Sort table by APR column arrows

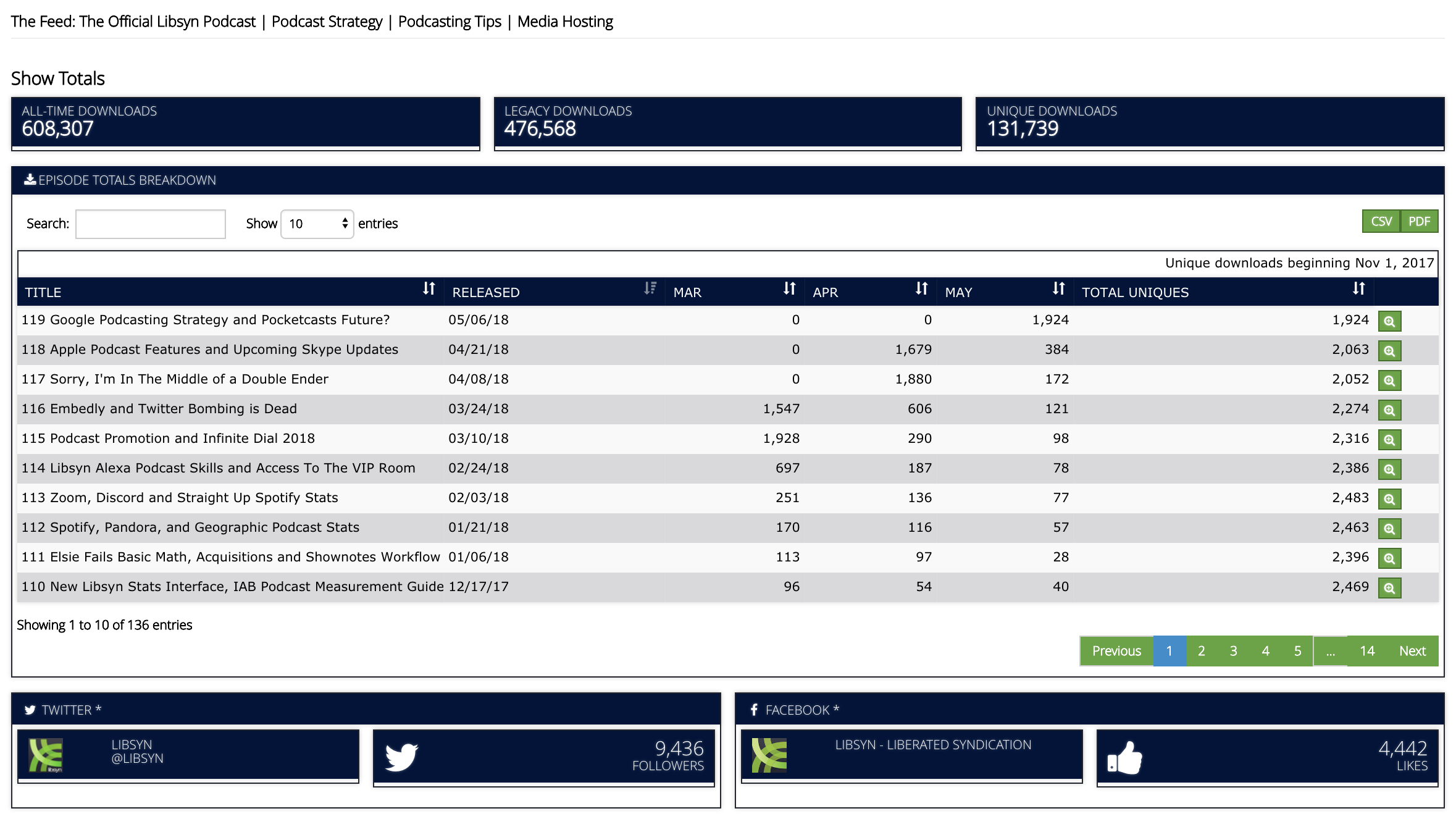pos(921,288)
